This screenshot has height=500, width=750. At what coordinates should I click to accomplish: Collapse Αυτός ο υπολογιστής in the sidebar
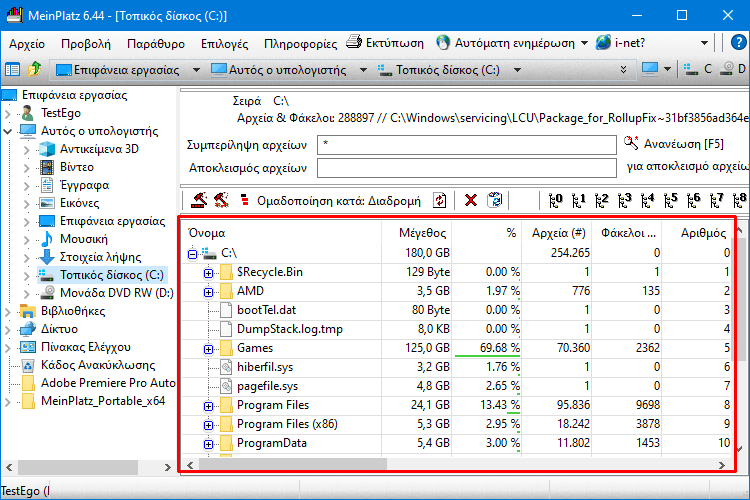click(x=8, y=131)
